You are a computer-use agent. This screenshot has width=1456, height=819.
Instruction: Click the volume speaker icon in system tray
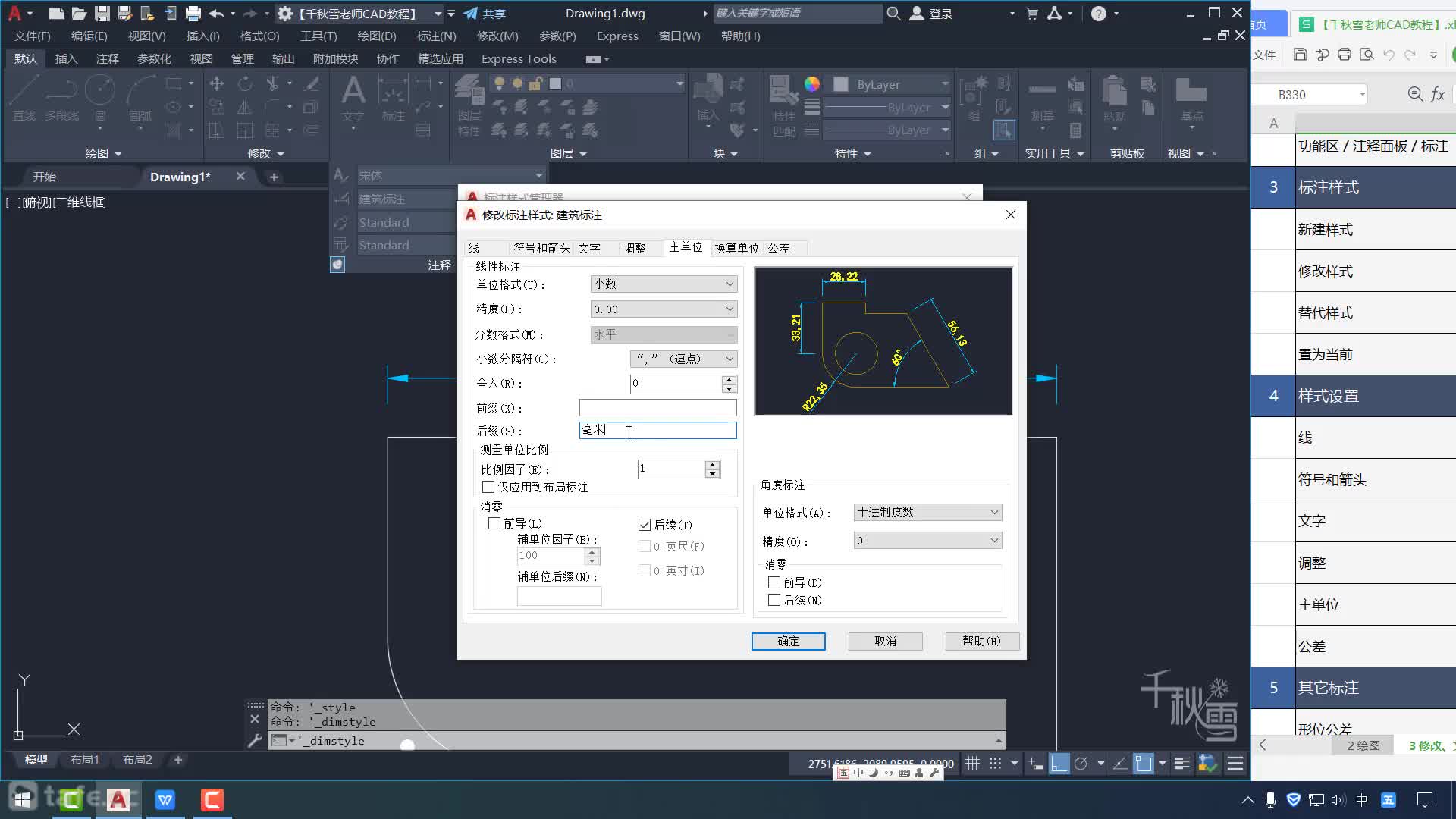[x=1338, y=799]
